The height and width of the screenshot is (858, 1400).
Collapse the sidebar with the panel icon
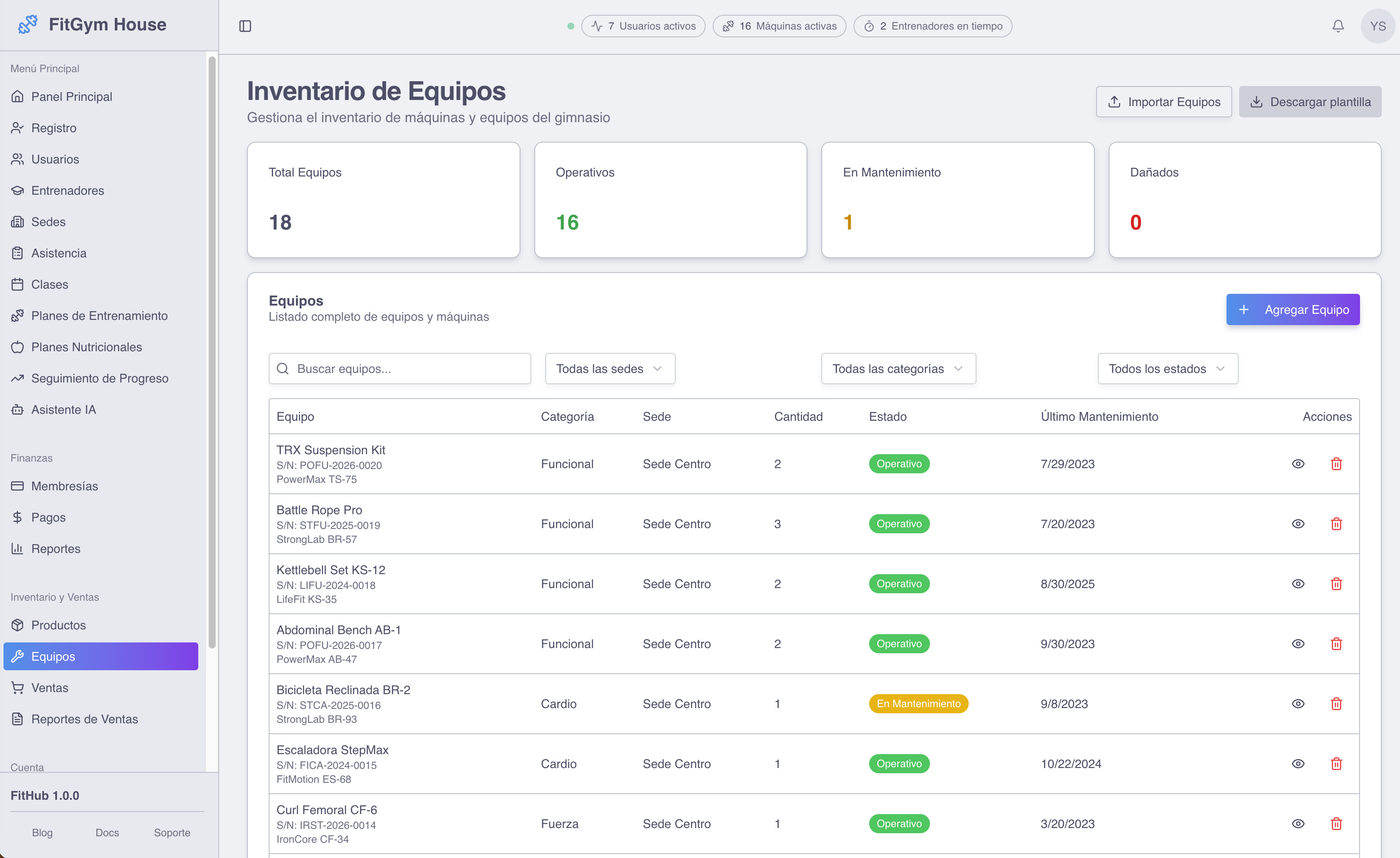pyautogui.click(x=246, y=26)
